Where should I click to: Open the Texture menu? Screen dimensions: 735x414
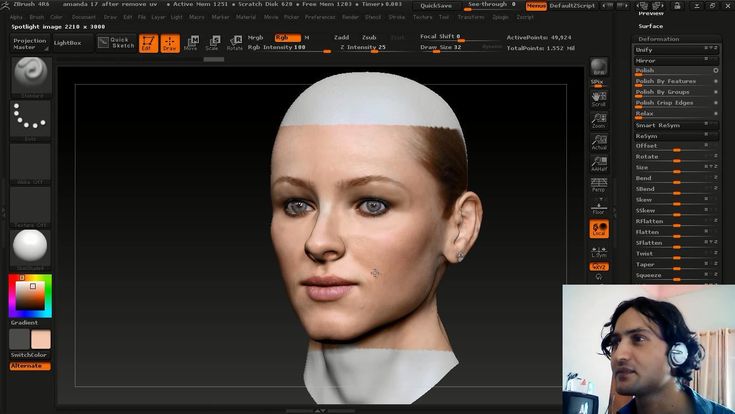422,17
